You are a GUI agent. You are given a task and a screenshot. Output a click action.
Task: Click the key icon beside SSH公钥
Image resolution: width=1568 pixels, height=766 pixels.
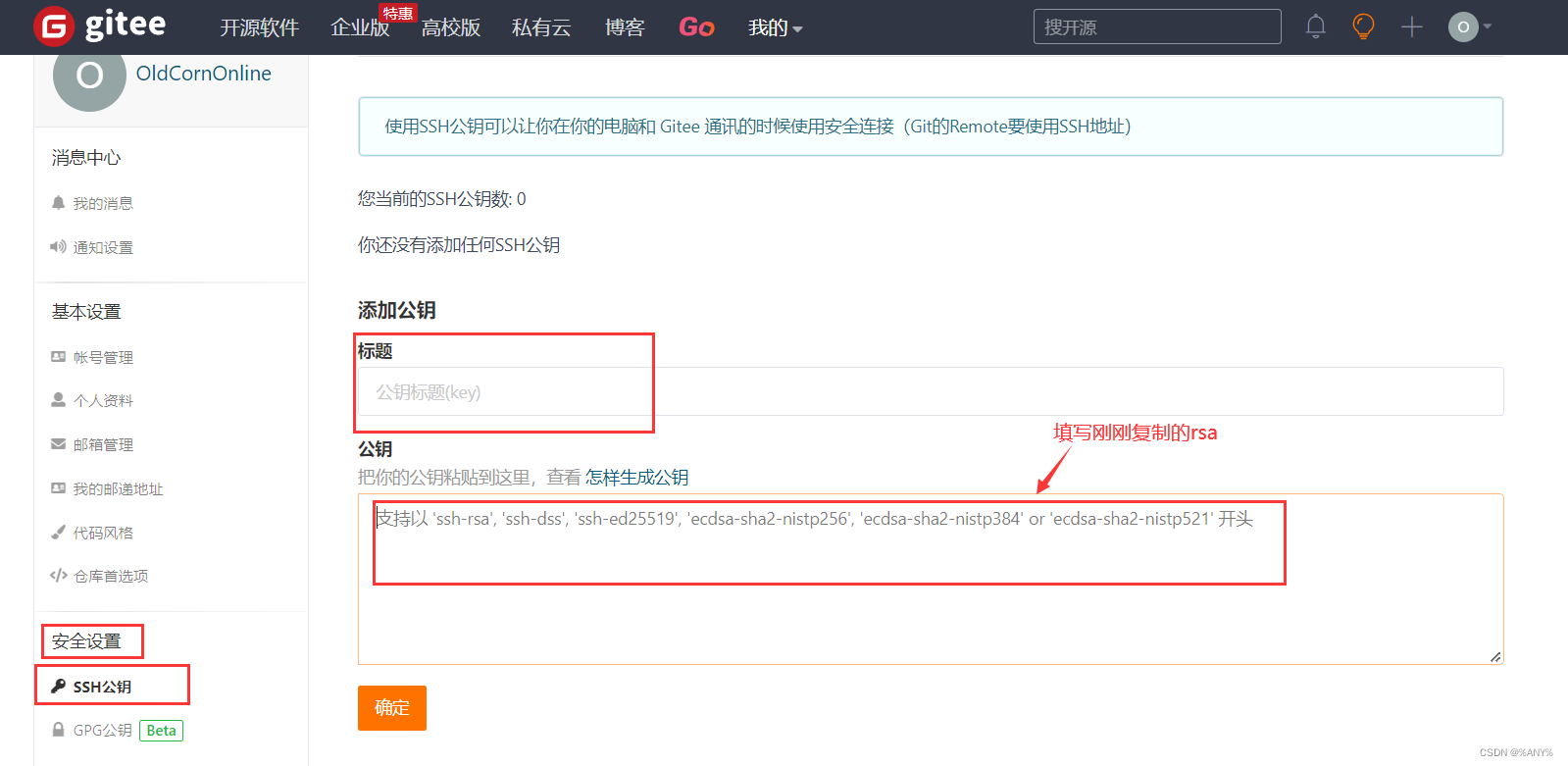pos(58,687)
